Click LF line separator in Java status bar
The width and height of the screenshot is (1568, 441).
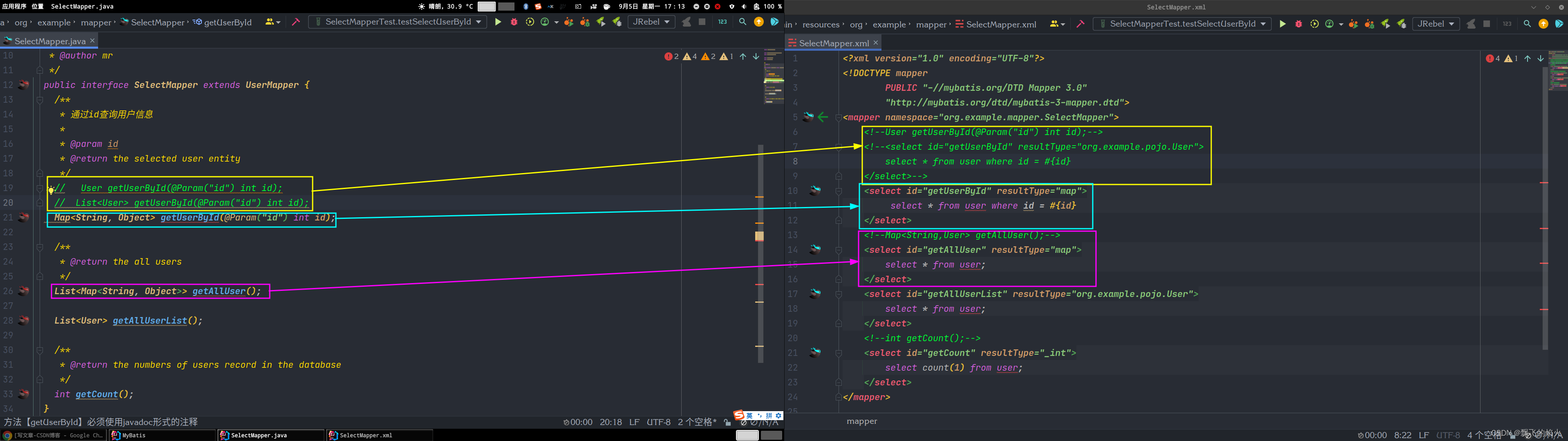[x=634, y=422]
